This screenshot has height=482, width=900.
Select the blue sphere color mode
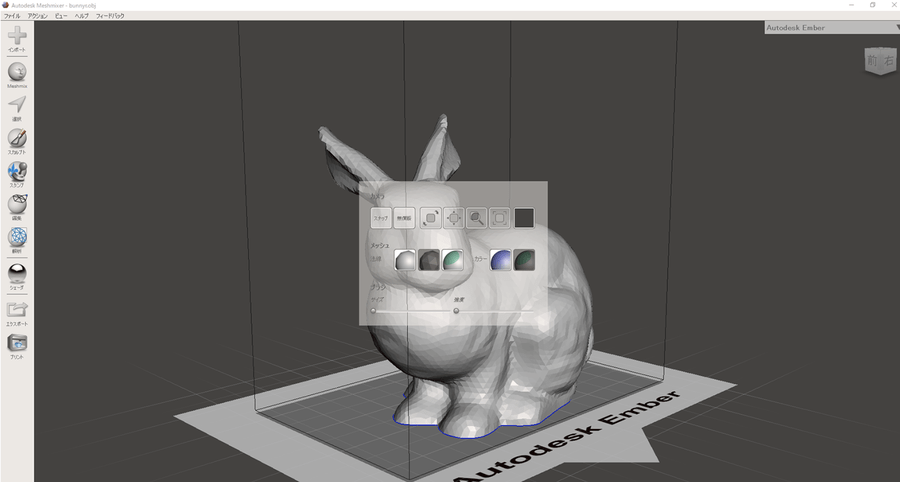pyautogui.click(x=501, y=260)
